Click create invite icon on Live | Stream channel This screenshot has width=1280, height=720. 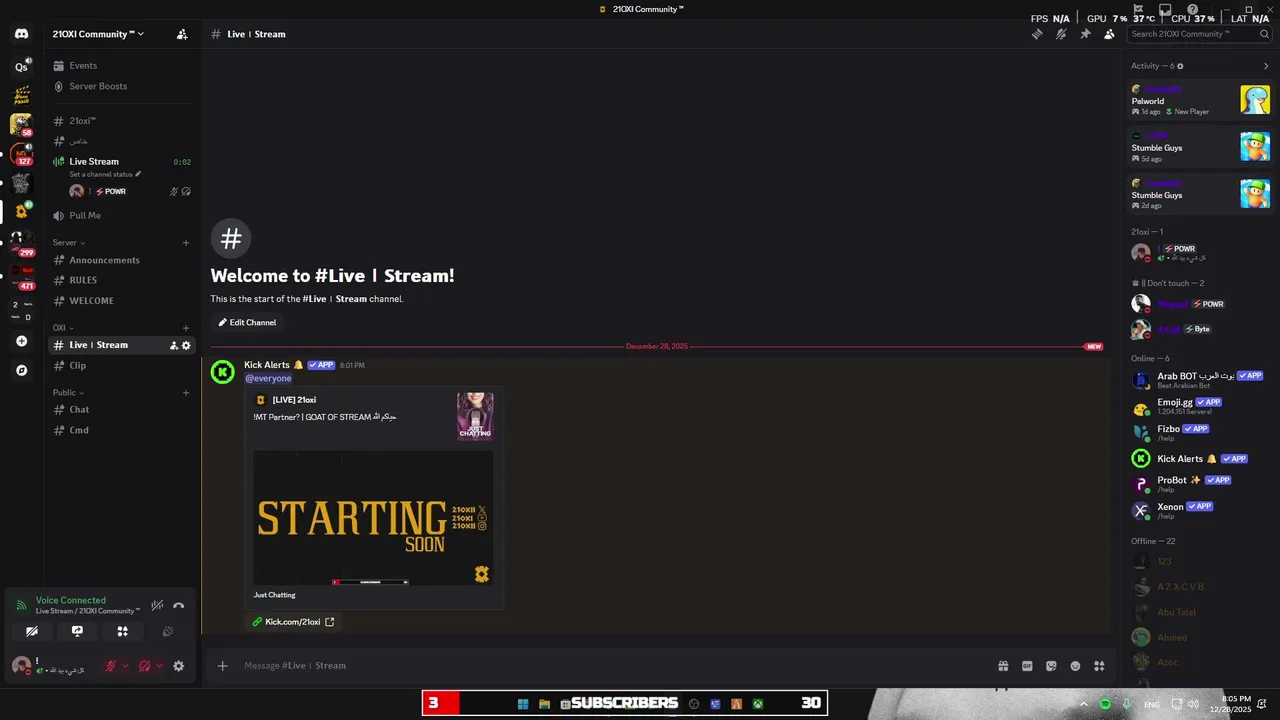pos(174,345)
